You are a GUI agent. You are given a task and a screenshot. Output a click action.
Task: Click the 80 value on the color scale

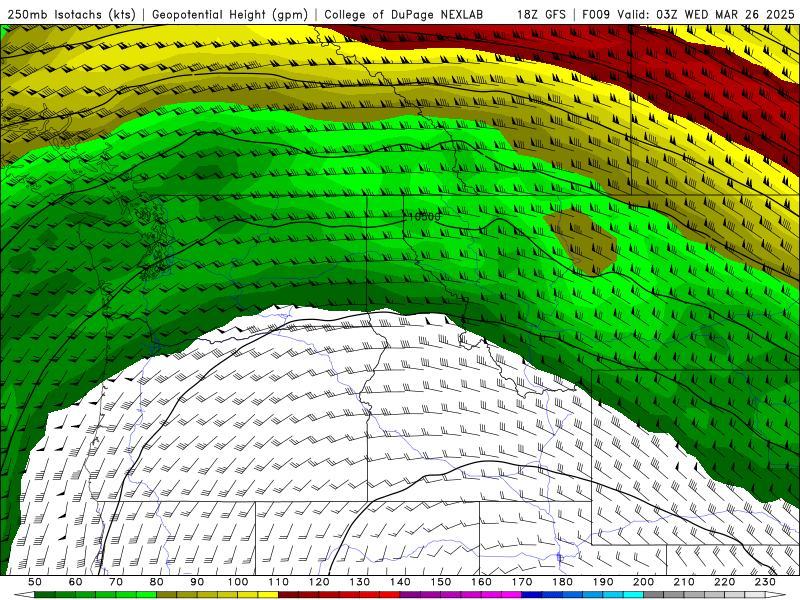tap(157, 582)
